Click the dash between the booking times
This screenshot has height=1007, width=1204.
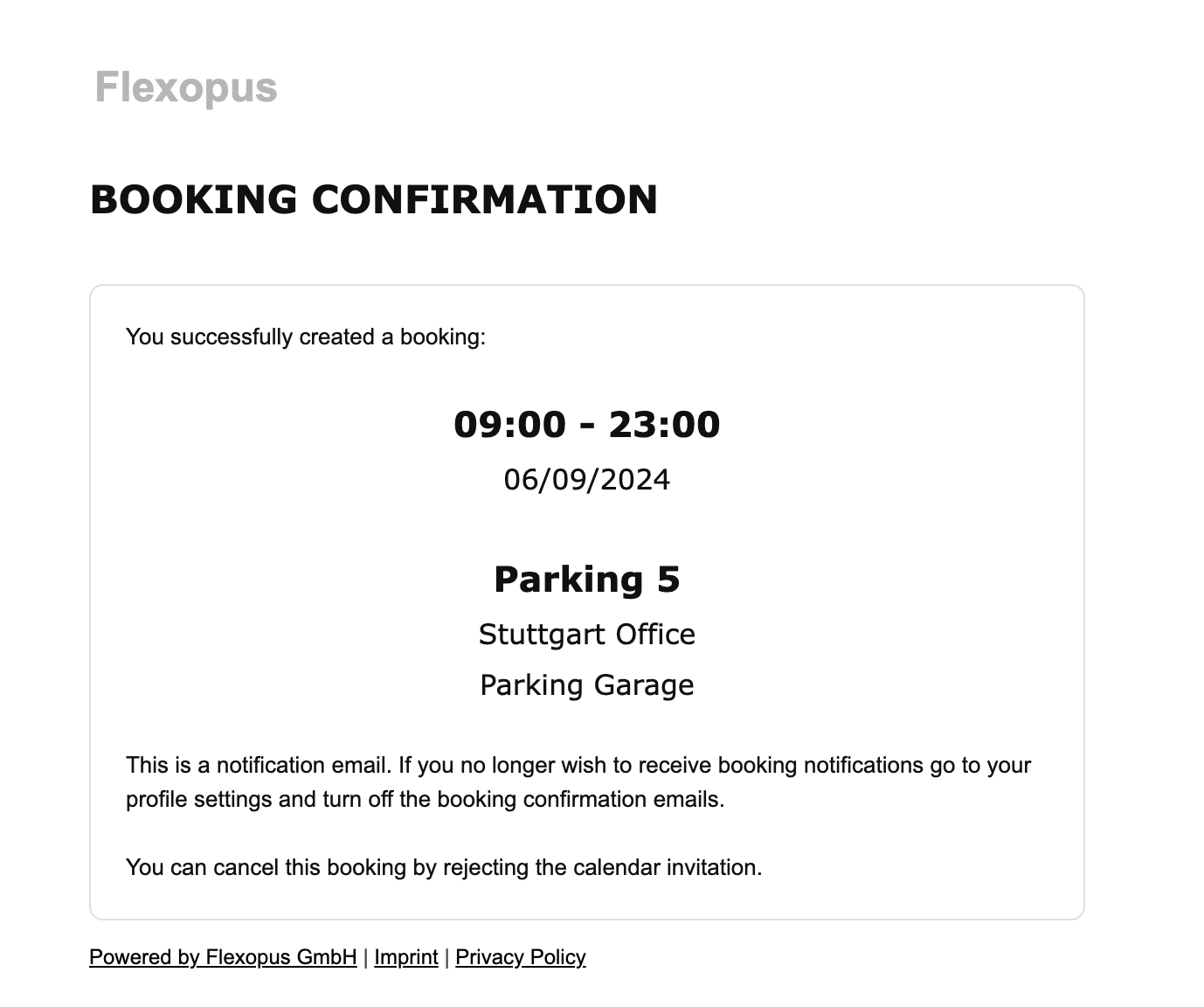587,425
